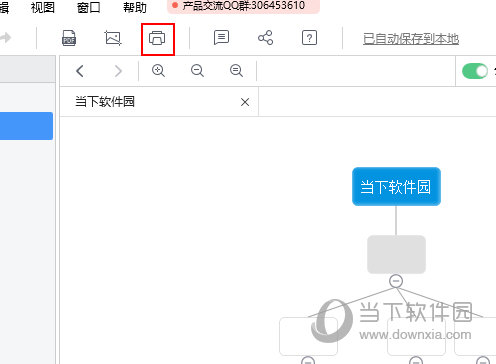Zoom in with the plus magnifier
The image size is (496, 364).
click(158, 71)
